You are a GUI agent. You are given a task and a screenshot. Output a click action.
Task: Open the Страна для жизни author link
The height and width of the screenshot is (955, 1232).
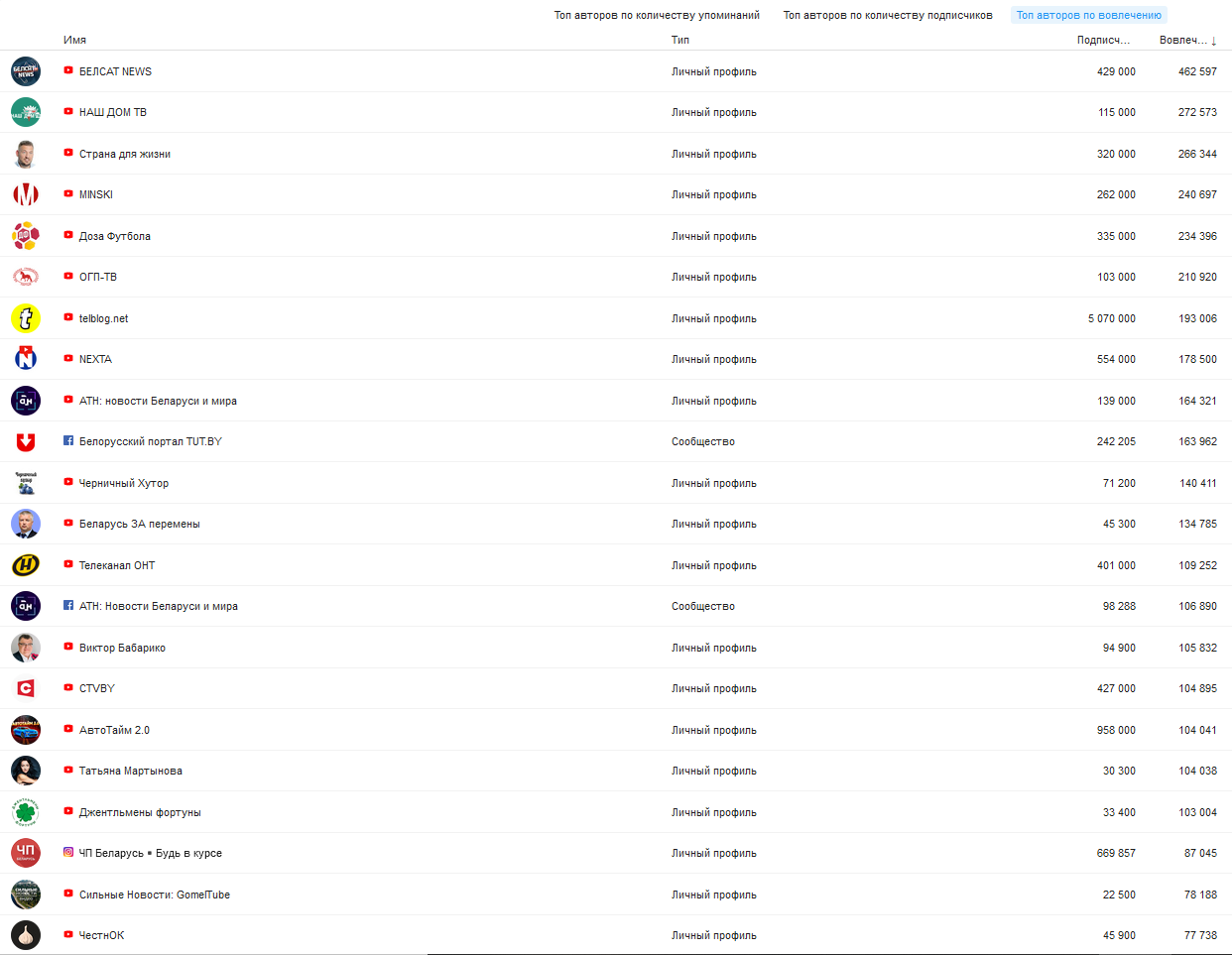point(125,154)
